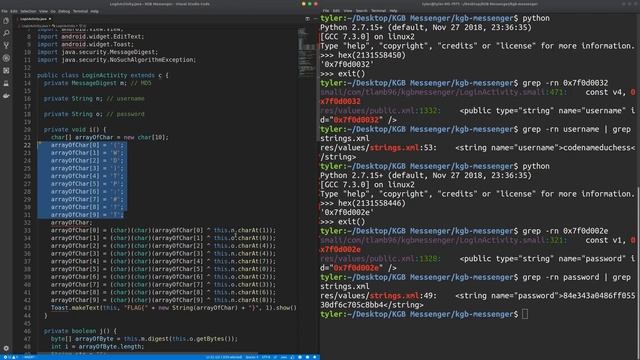Click the active terminal prompt cursor
Screen dimensions: 640x360
coord(525,314)
